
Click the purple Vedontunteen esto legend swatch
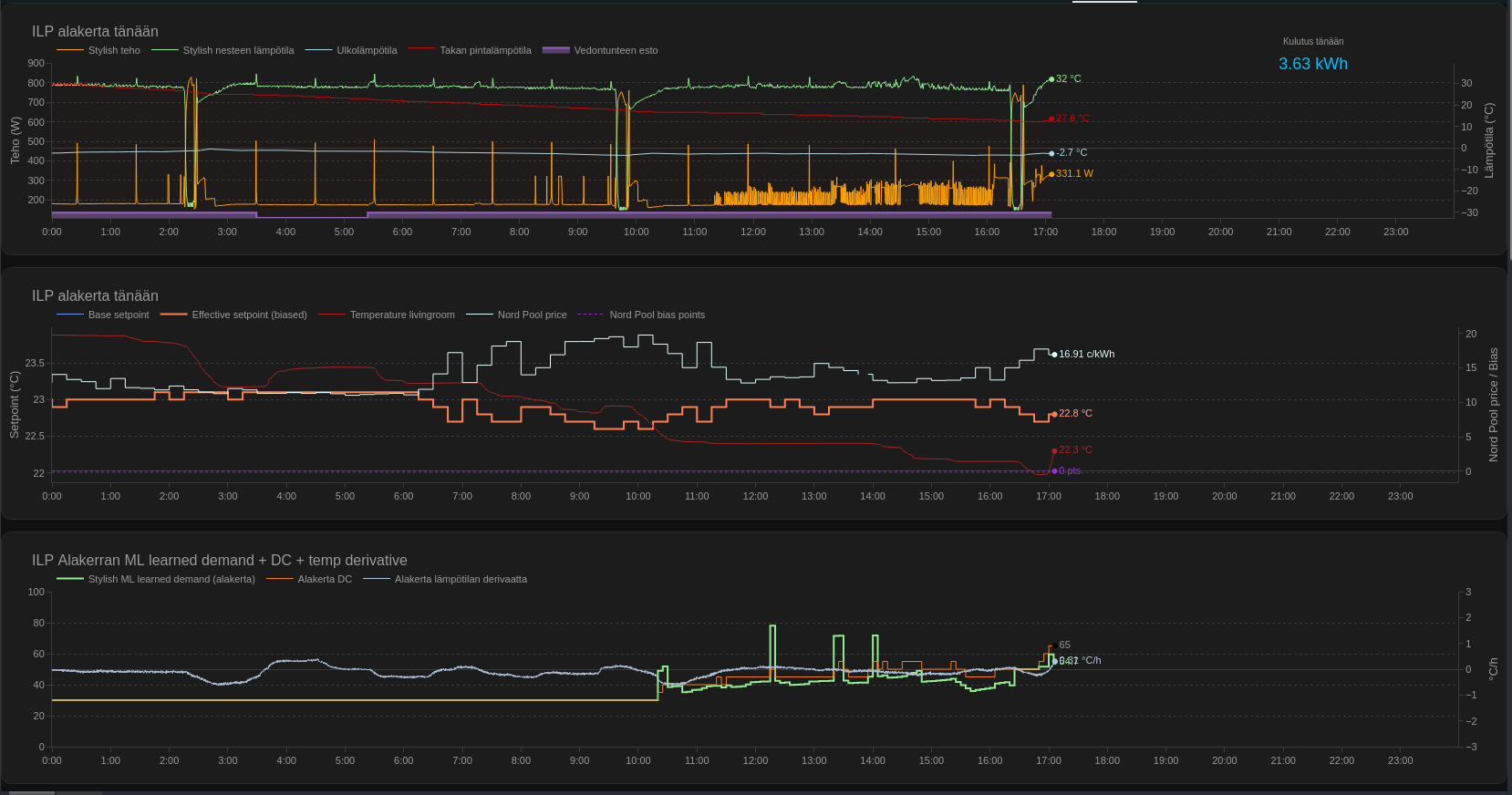[x=555, y=50]
